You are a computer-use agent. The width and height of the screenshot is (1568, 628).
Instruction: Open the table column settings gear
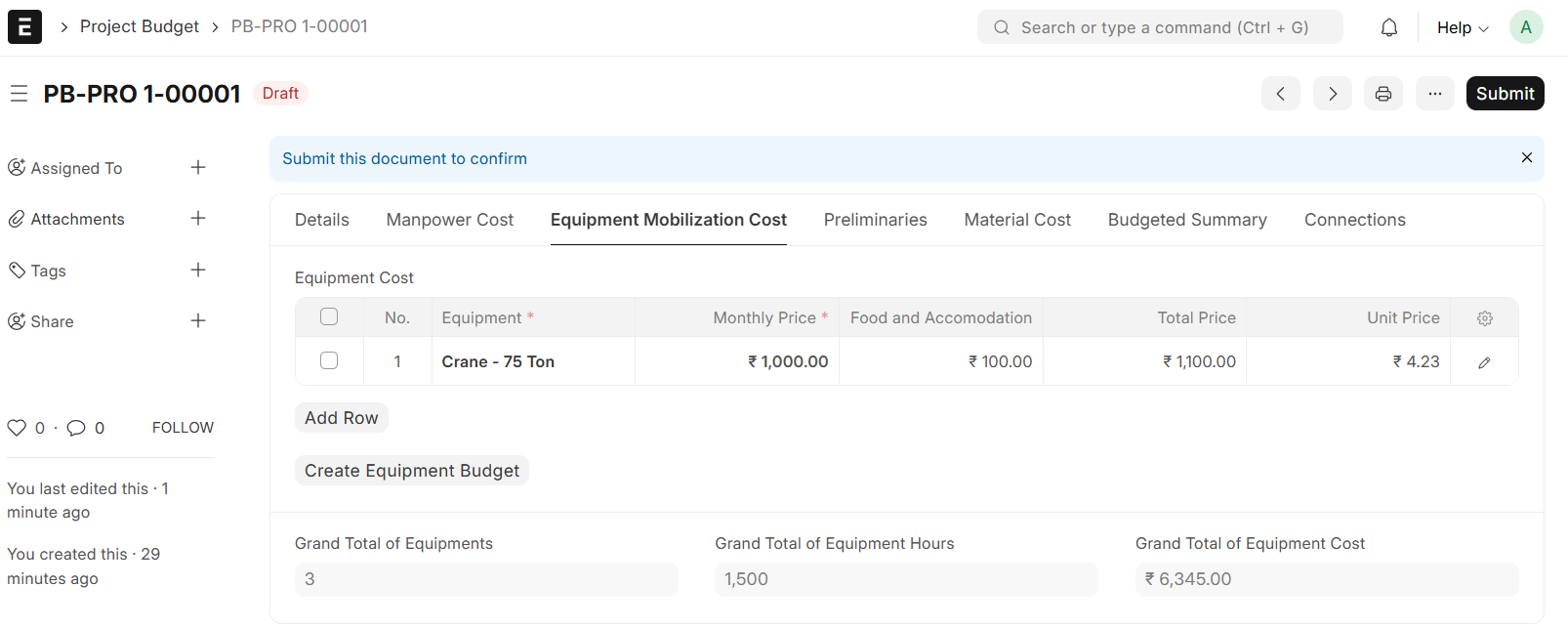pos(1484,318)
